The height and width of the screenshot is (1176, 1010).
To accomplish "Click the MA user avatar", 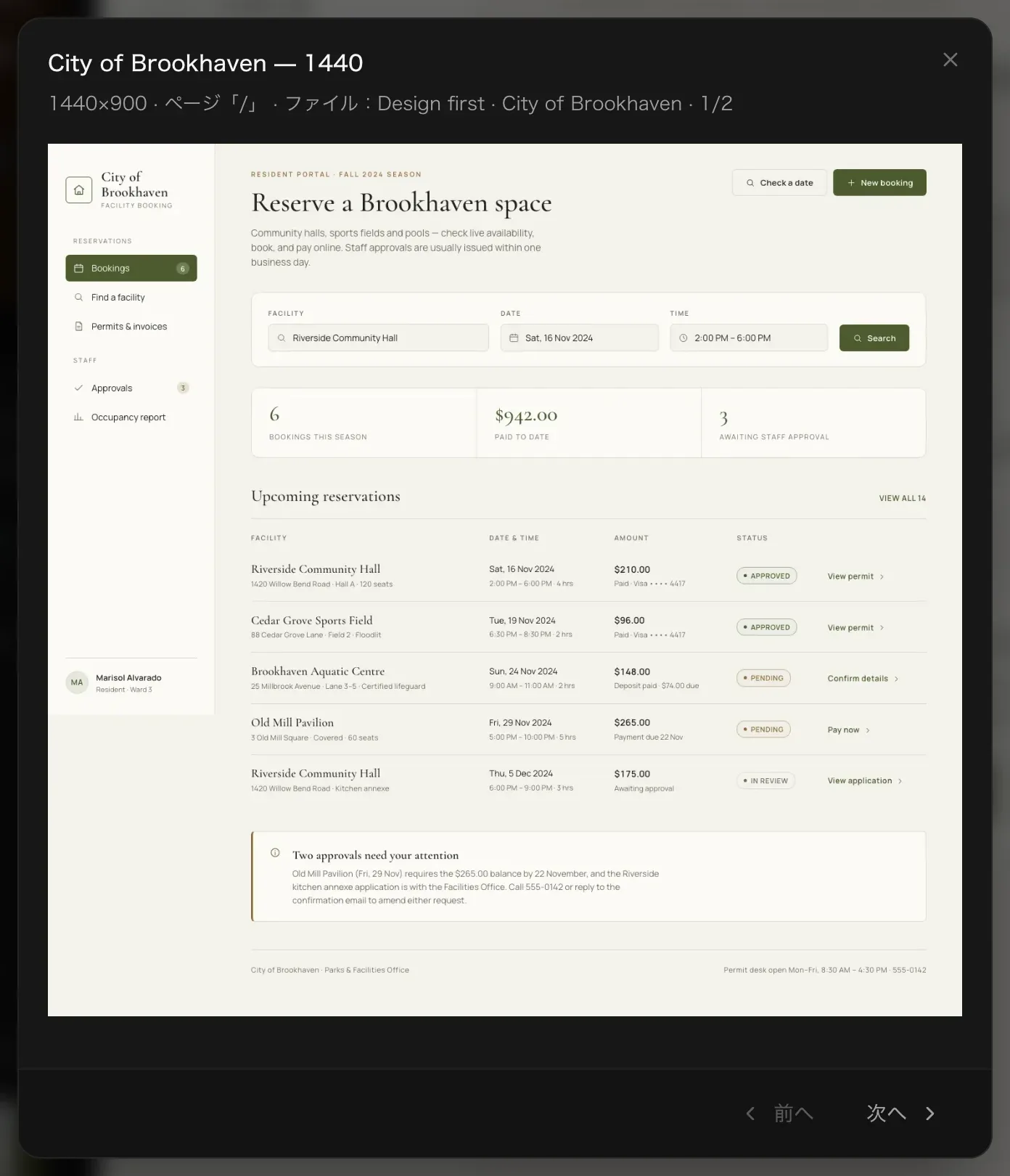I will [77, 682].
